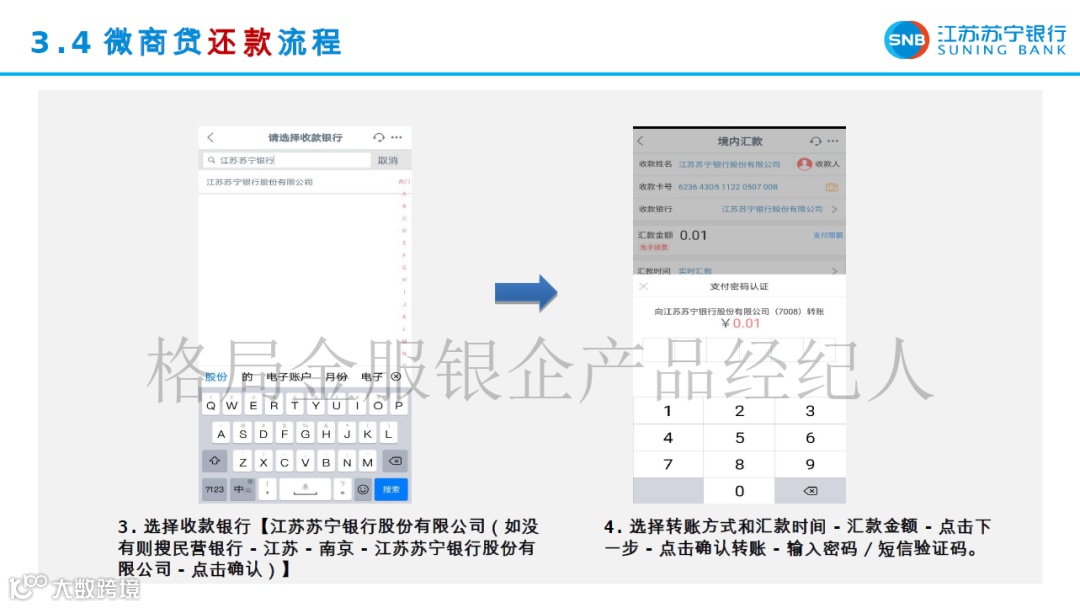Tap the B key on the keyboard

click(326, 462)
